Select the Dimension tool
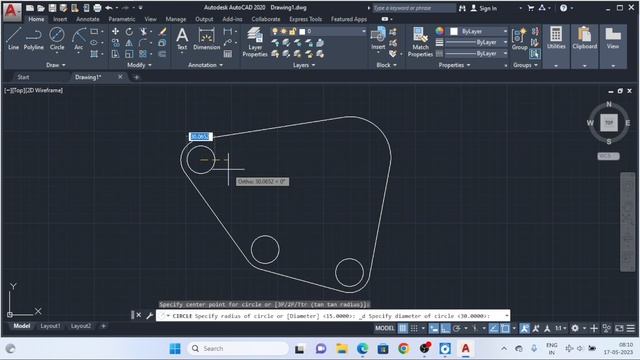Screen dimensions: 640x360 [x=207, y=39]
